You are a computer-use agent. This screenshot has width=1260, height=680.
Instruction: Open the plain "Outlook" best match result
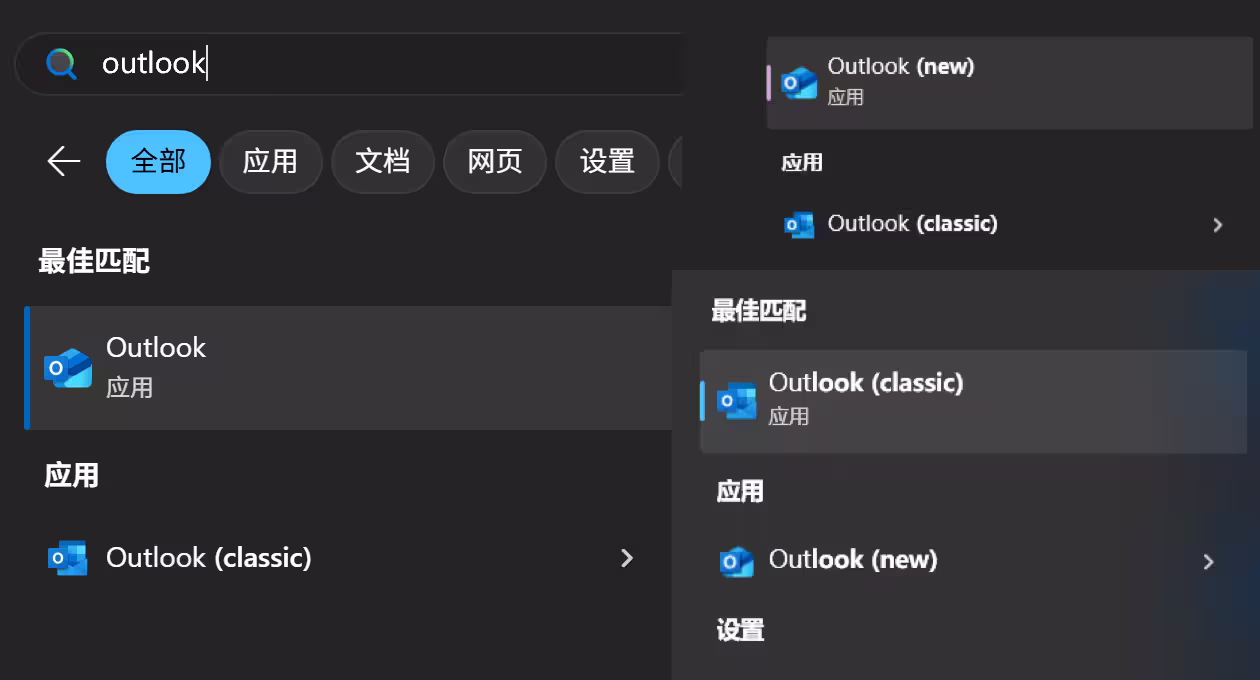coord(348,368)
